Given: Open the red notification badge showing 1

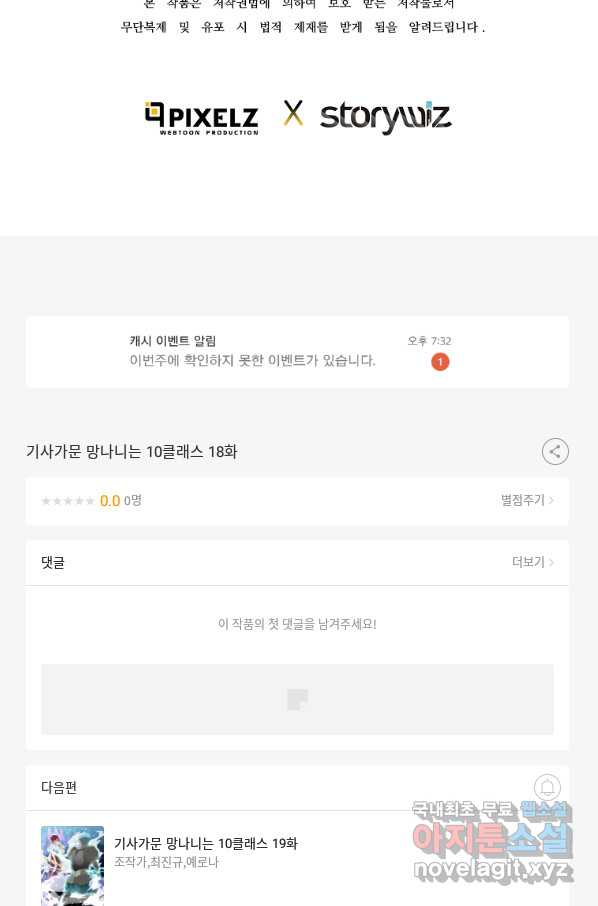Looking at the screenshot, I should 440,362.
